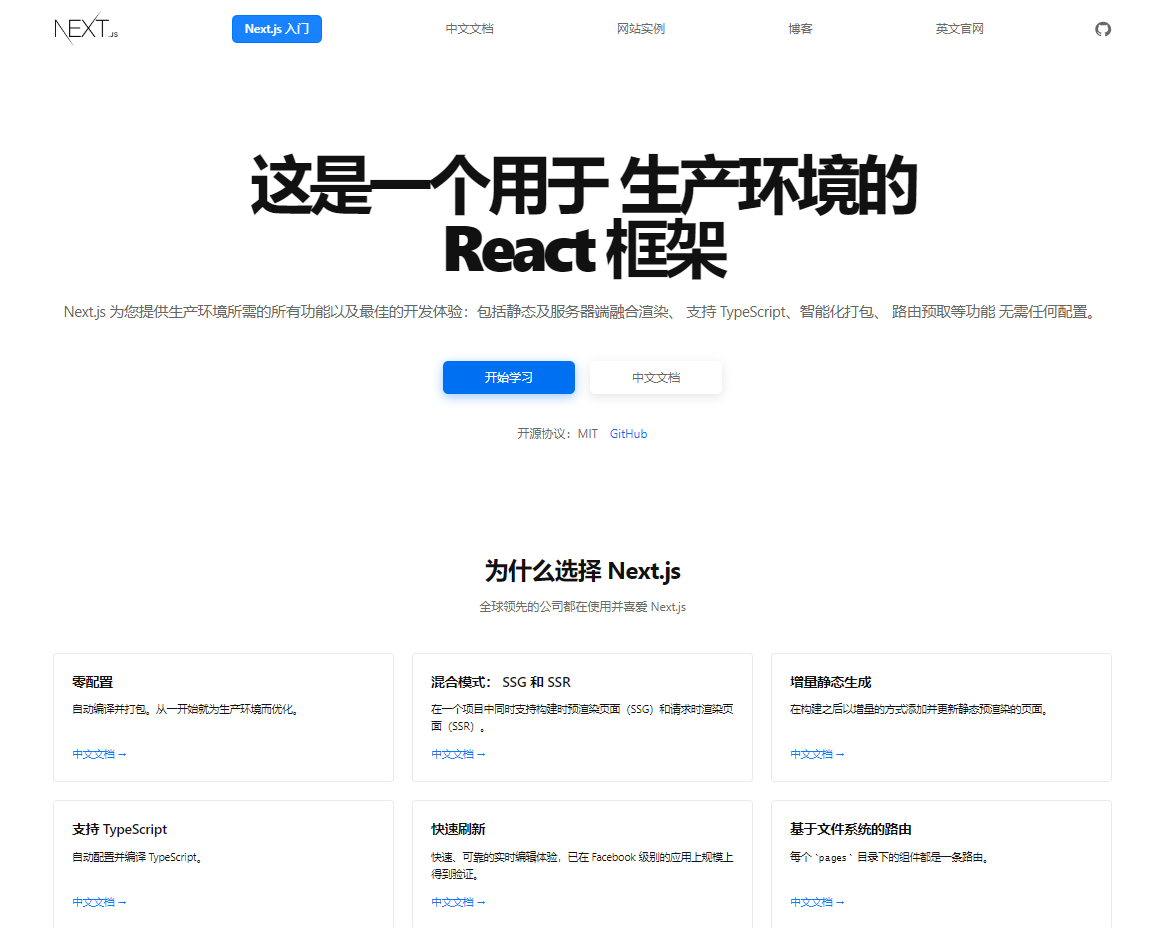This screenshot has height=928, width=1172.
Task: Open 网站实例 in the navigation bar
Action: click(641, 29)
